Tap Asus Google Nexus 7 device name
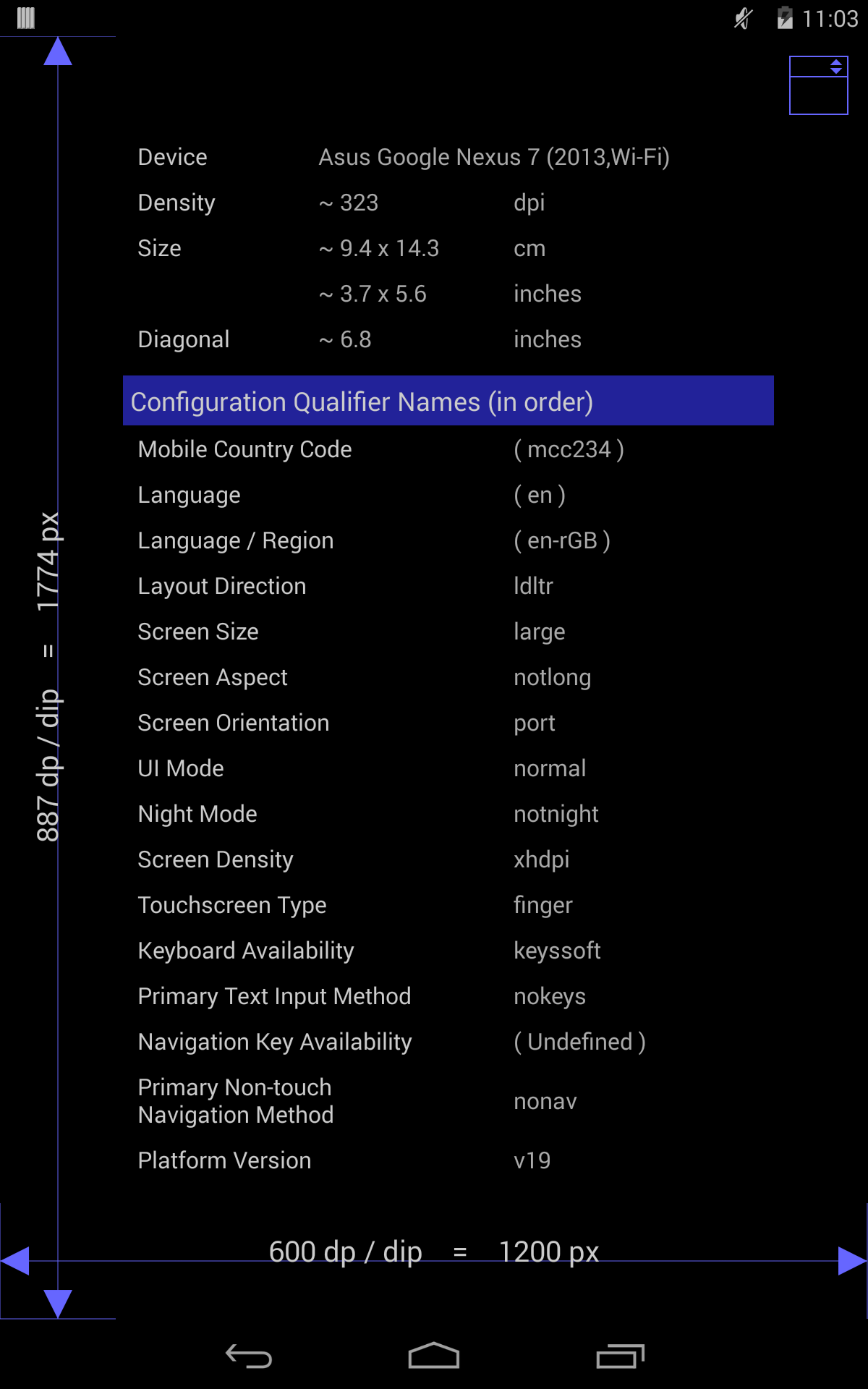868x1389 pixels. click(494, 157)
